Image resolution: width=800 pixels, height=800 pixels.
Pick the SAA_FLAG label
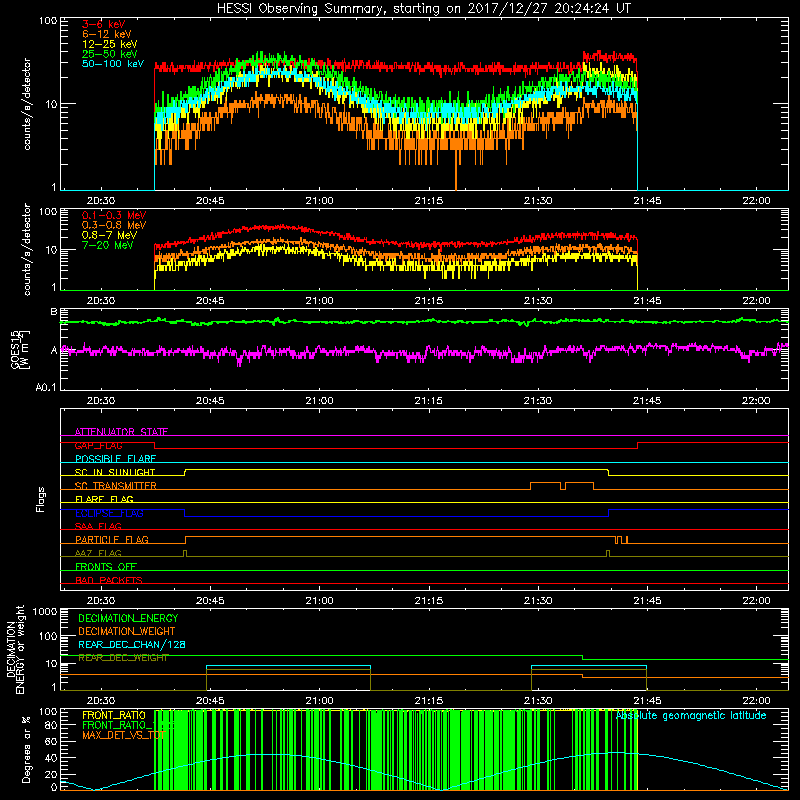coord(98,527)
